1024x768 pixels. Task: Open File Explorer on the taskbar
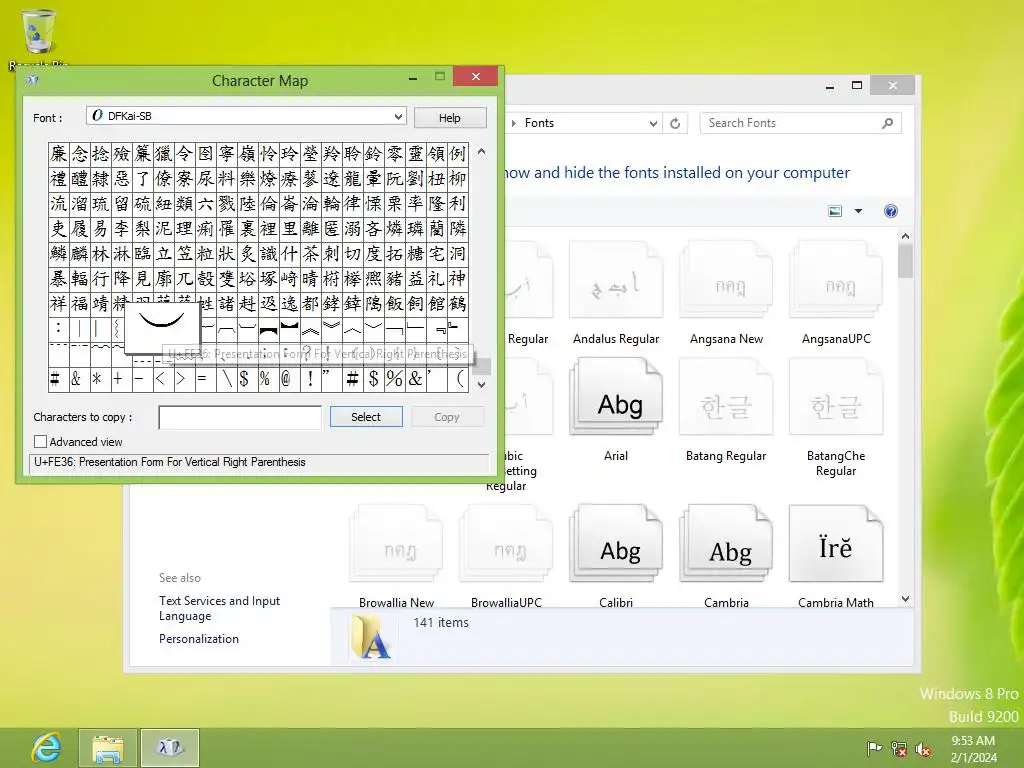tap(108, 748)
